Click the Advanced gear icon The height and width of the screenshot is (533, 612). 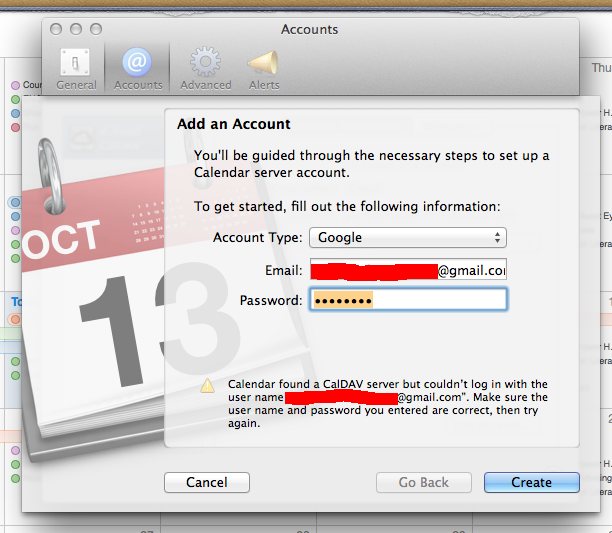[205, 62]
